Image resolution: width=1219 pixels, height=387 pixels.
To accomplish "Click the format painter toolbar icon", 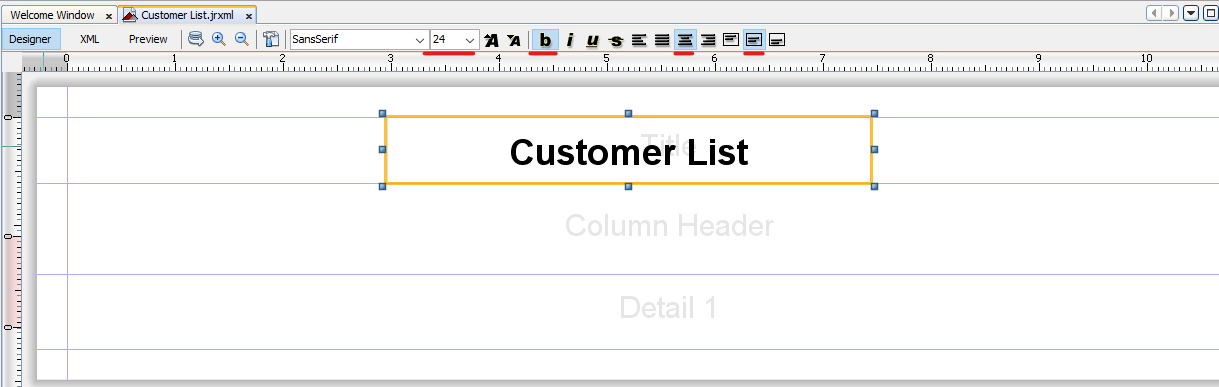I will click(x=271, y=39).
